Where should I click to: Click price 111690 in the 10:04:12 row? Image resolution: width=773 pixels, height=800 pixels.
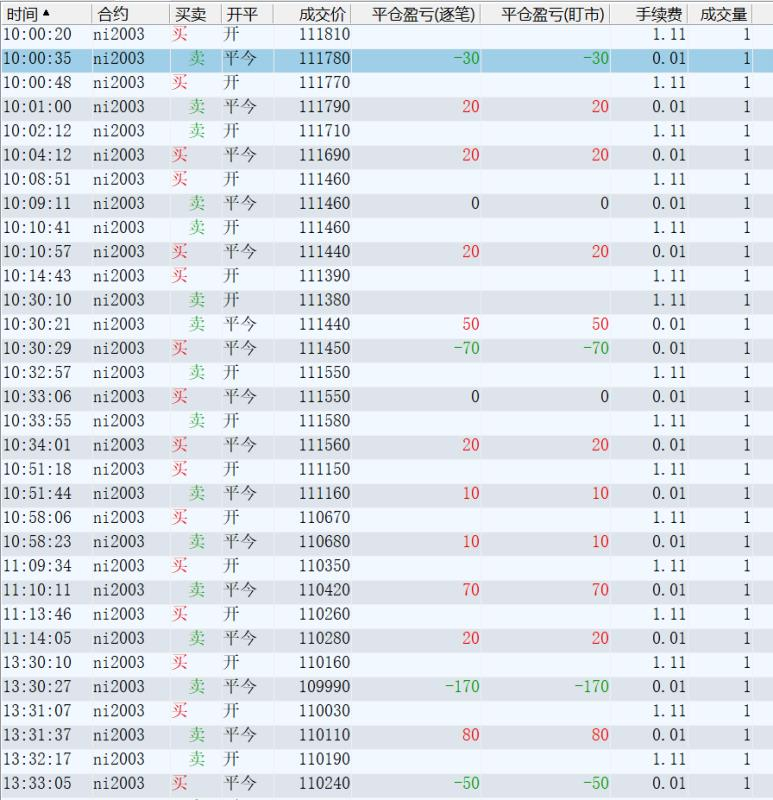(324, 155)
